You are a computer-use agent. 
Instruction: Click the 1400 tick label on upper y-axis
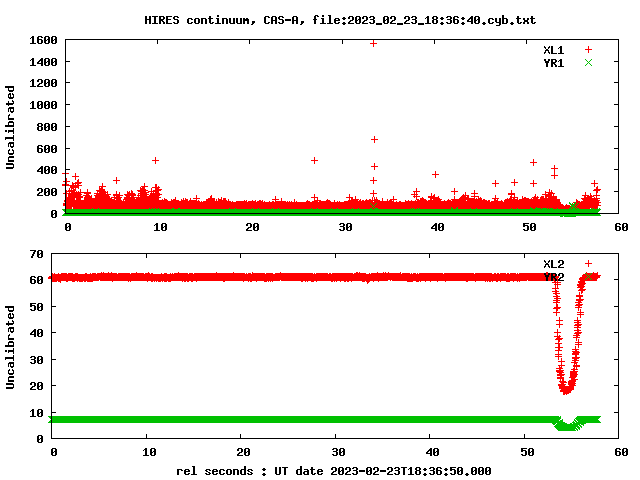coord(43,62)
